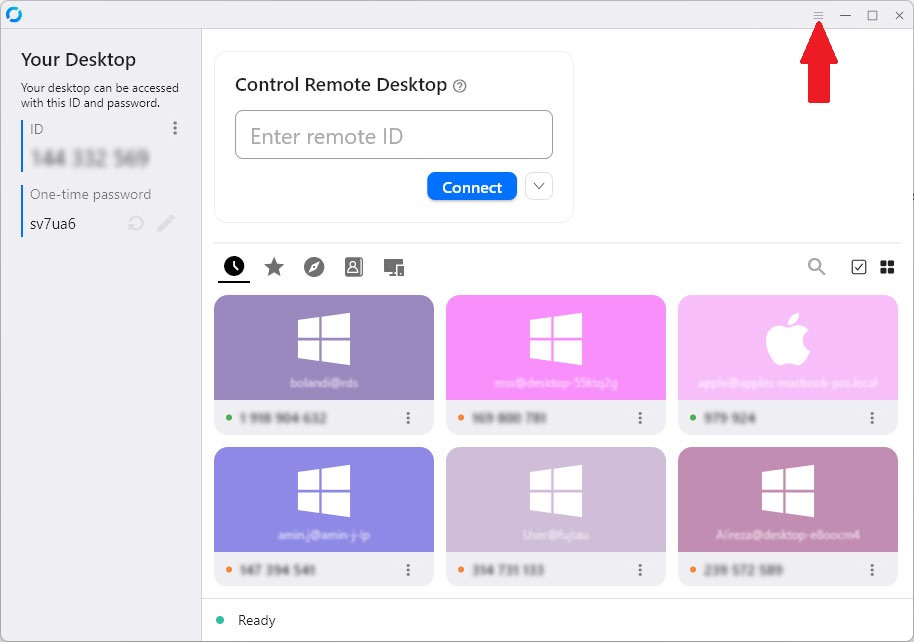The image size is (914, 642).
Task: Open the Address book tab
Action: point(353,267)
